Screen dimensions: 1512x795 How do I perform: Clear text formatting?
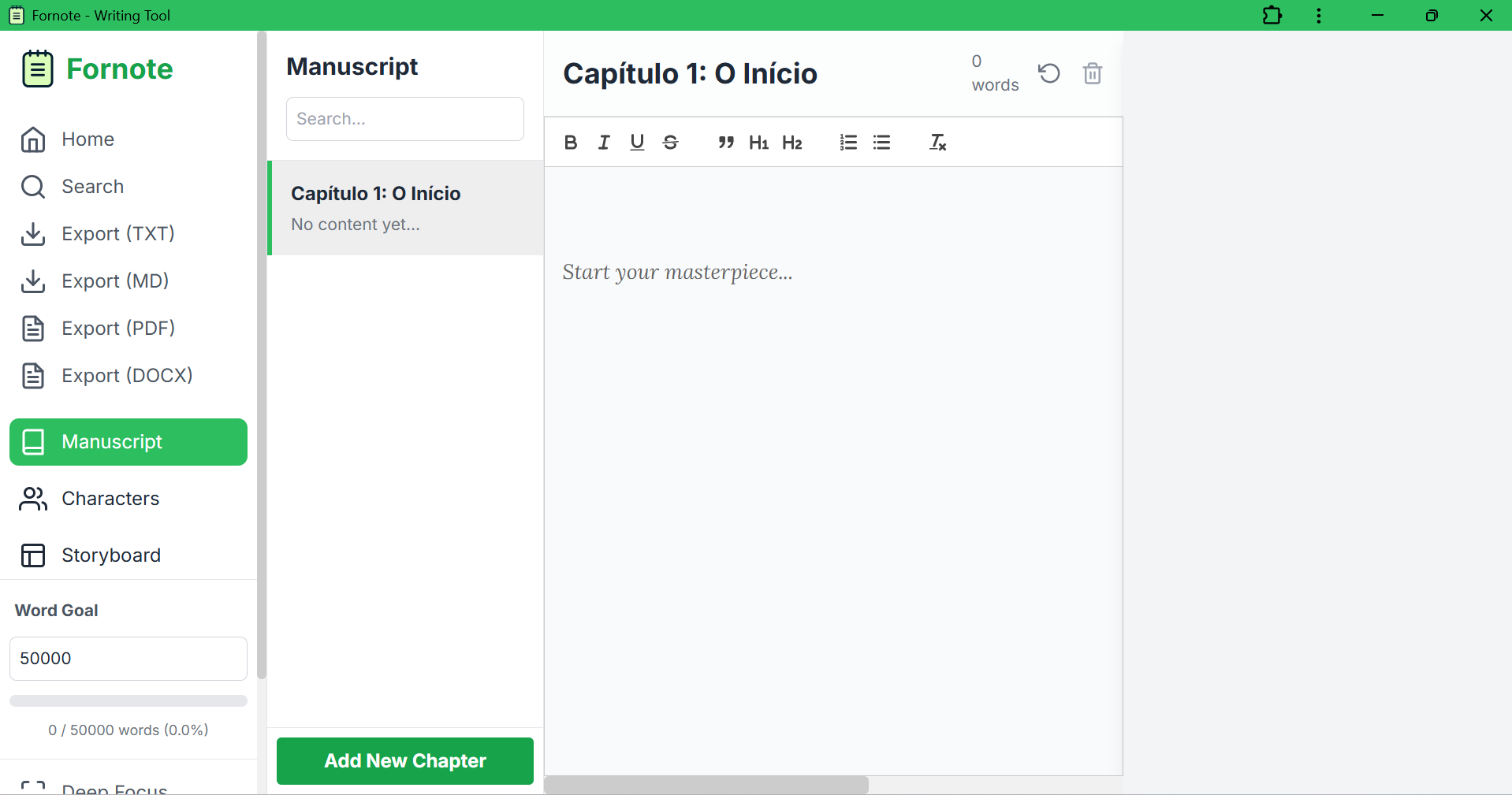point(937,143)
